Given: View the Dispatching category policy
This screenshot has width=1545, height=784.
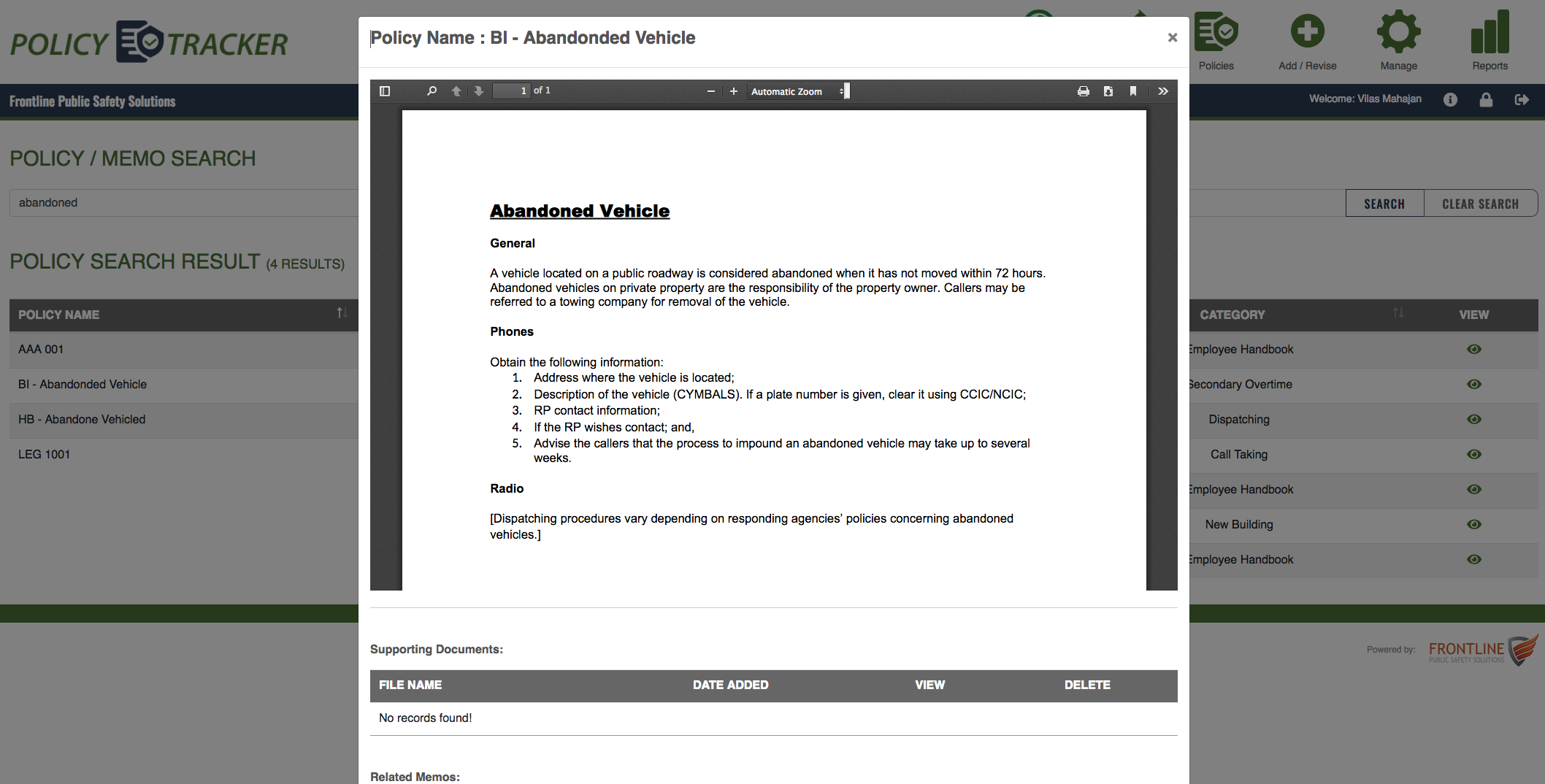Looking at the screenshot, I should [1474, 420].
